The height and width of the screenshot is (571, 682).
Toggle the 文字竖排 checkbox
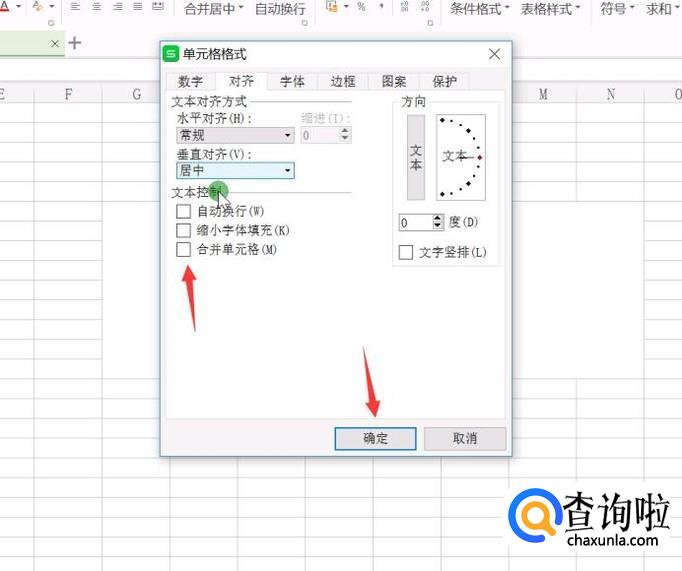[406, 252]
